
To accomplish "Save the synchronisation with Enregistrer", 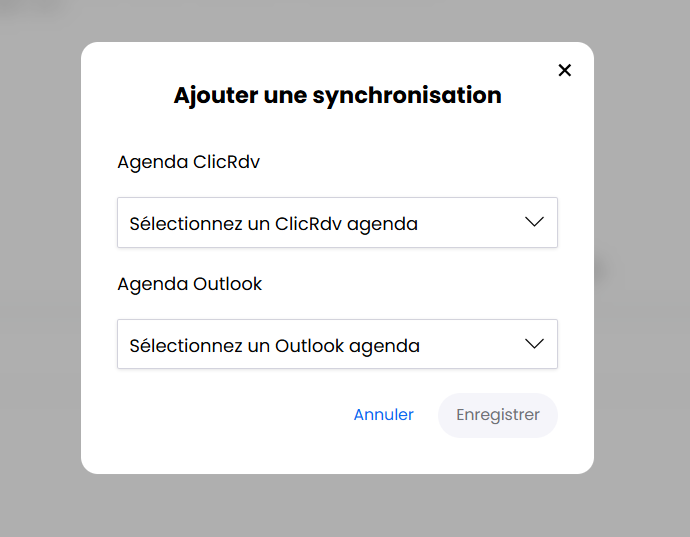I will tap(498, 415).
